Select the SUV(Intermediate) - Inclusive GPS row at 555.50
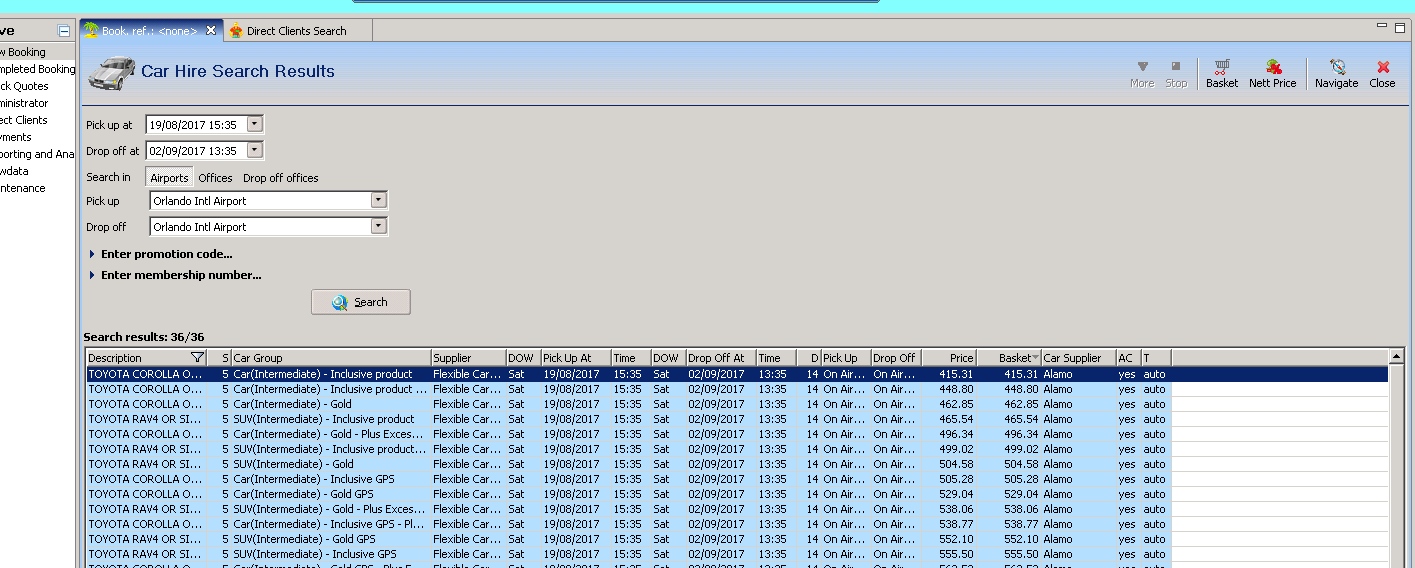1415x568 pixels. [737, 554]
